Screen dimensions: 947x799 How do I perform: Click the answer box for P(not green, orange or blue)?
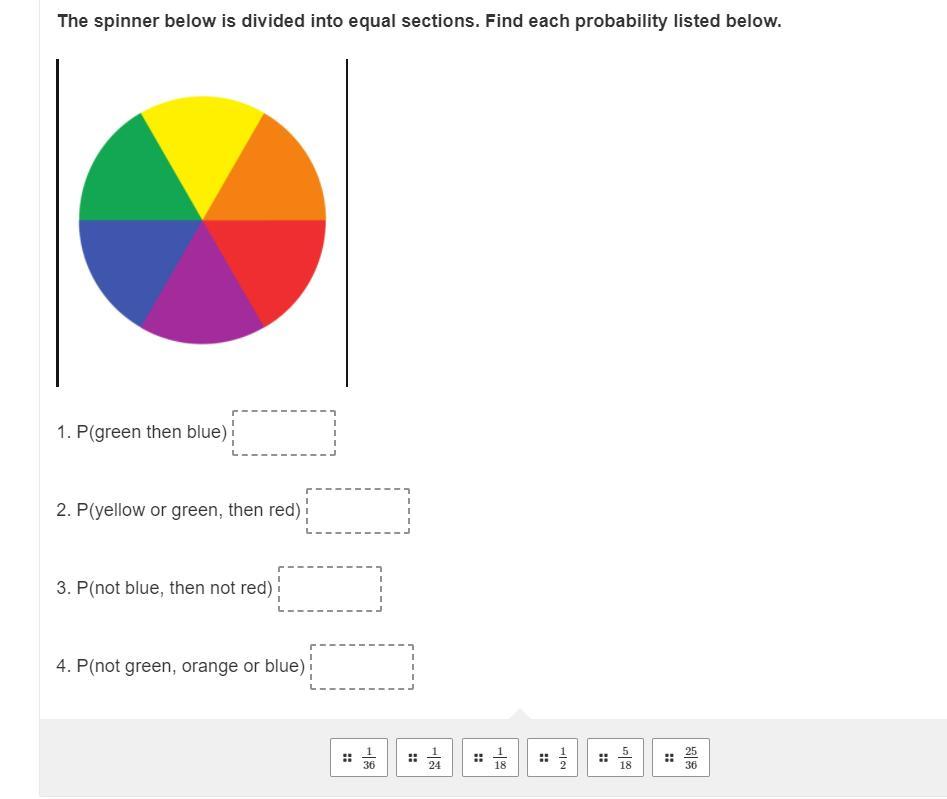(x=362, y=667)
